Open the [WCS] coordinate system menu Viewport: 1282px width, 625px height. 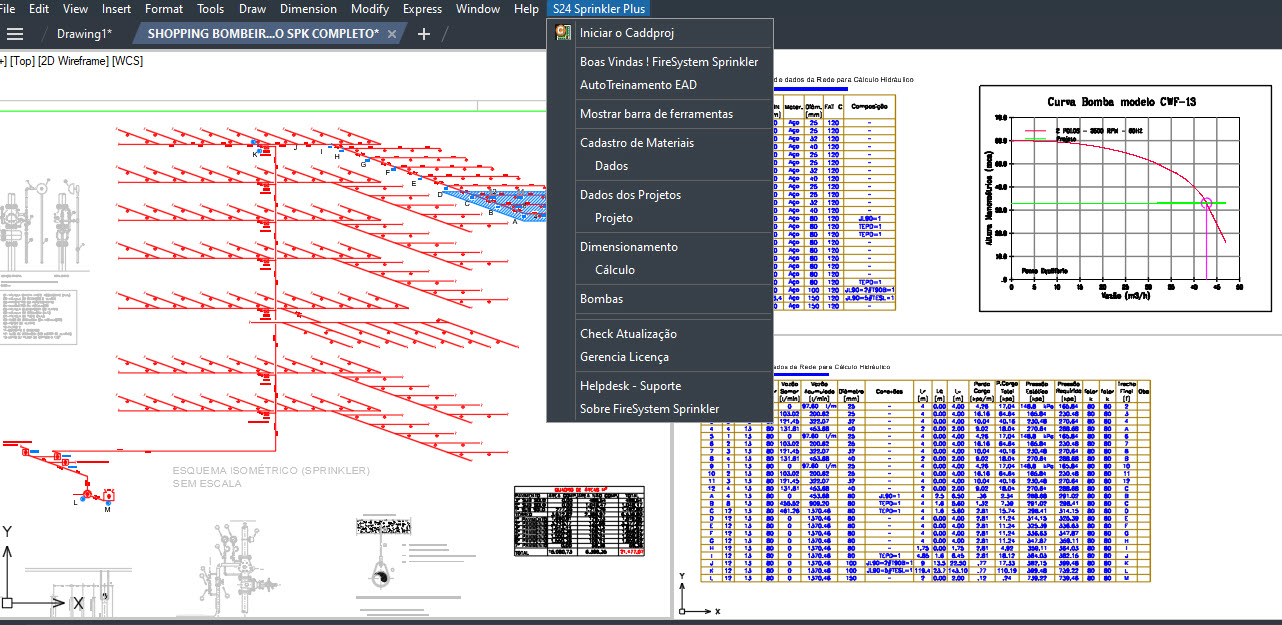tap(128, 61)
